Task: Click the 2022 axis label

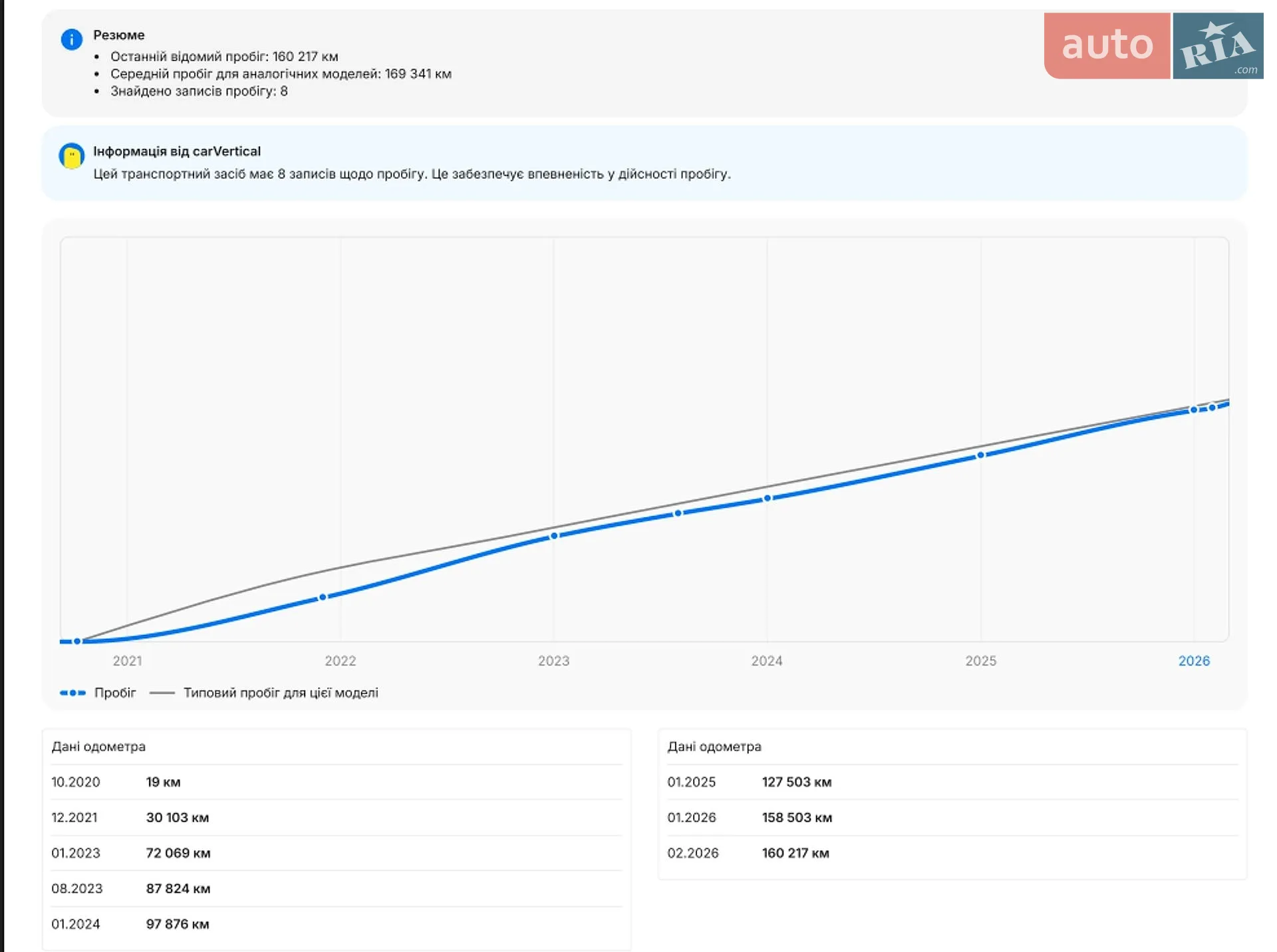Action: coord(340,661)
